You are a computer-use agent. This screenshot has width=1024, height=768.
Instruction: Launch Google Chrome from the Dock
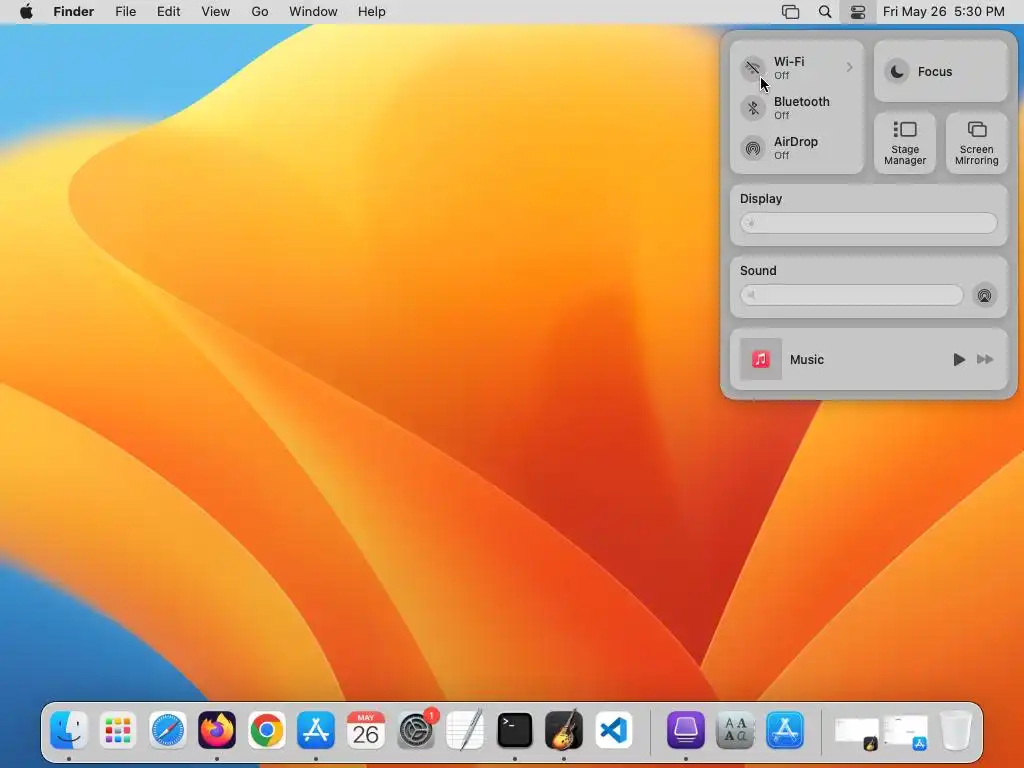point(266,730)
